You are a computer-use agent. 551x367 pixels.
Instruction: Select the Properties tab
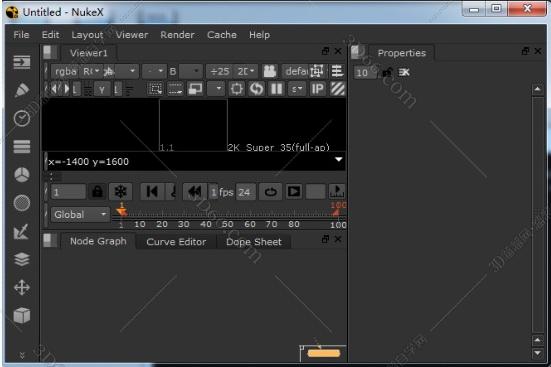(x=402, y=53)
